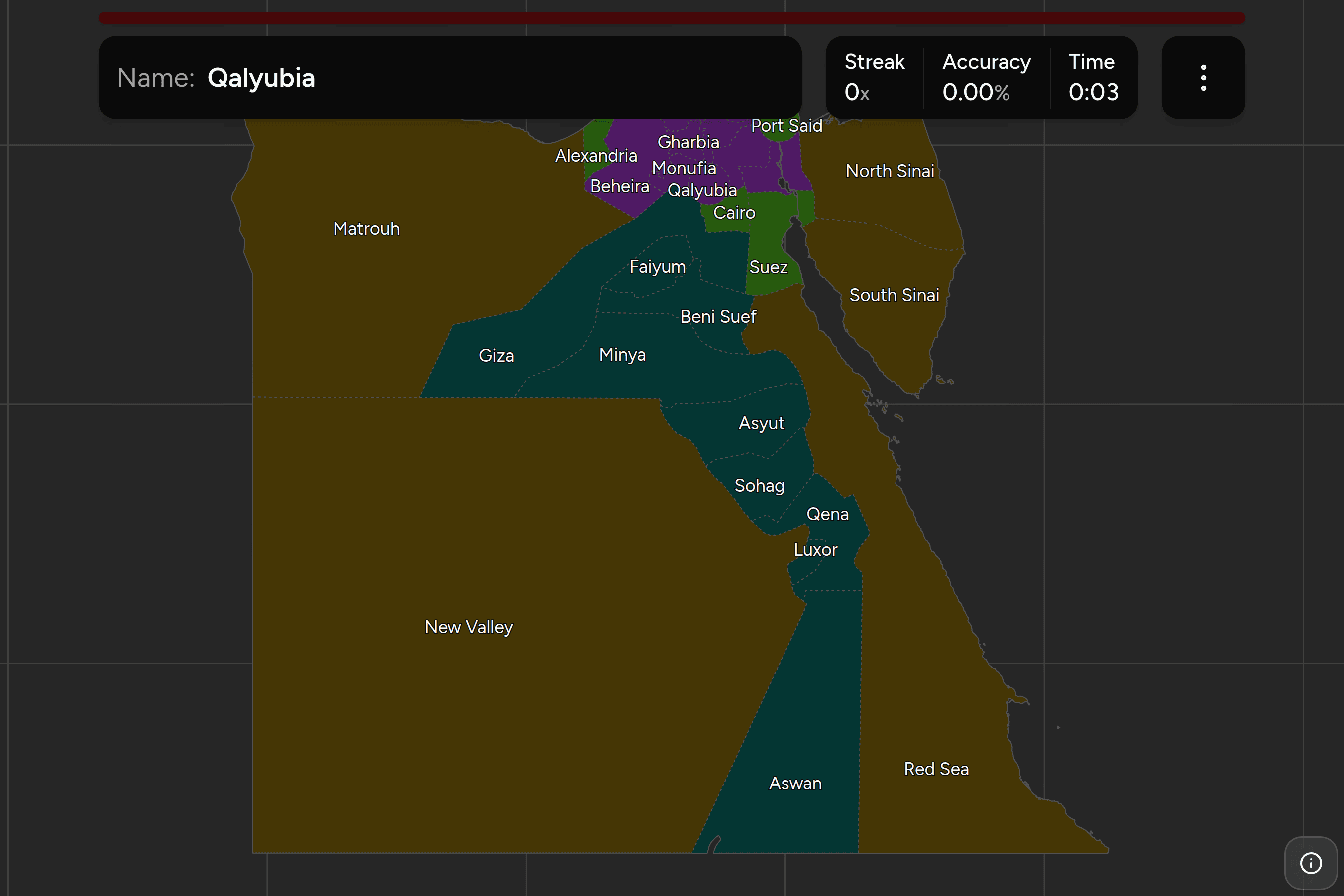
Task: Select South Sinai on the map
Action: (x=894, y=295)
